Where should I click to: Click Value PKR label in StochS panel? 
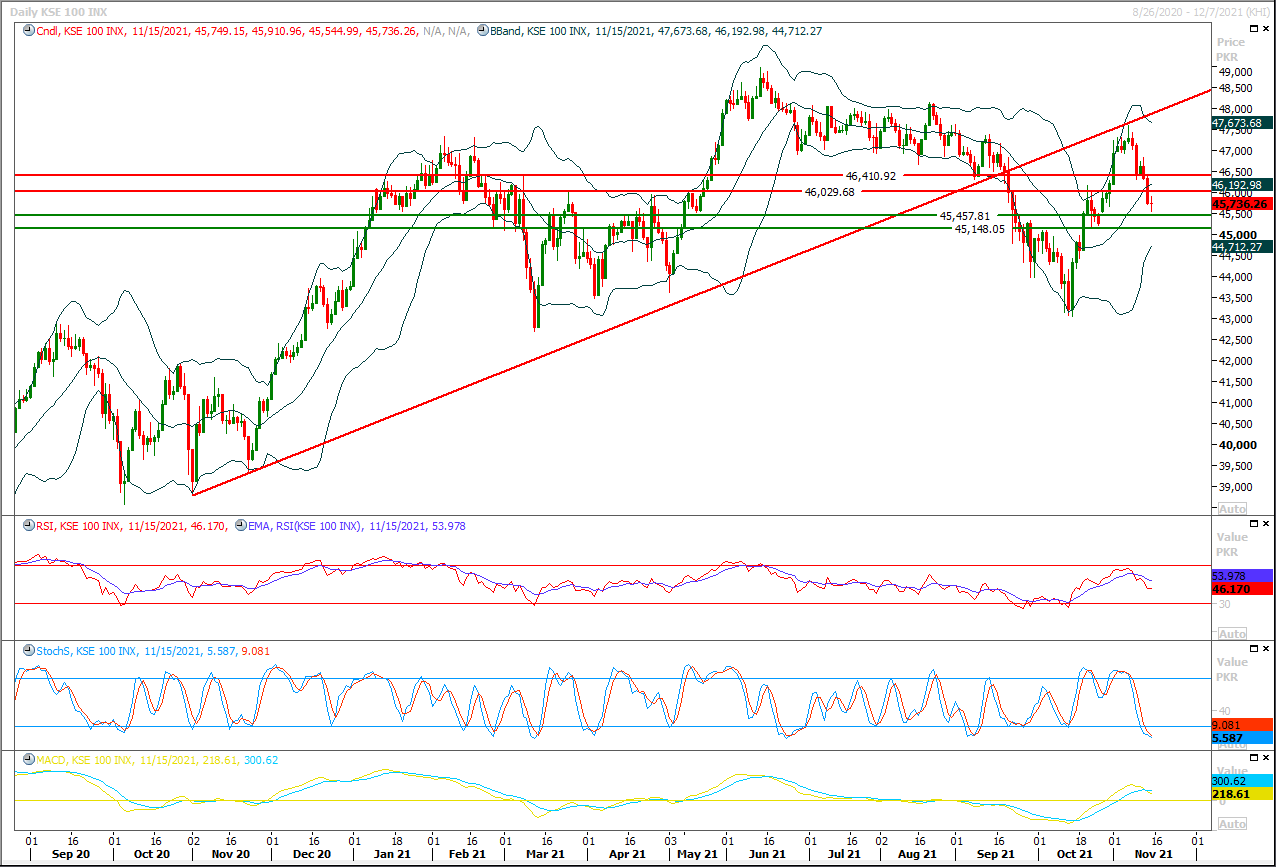click(x=1231, y=669)
